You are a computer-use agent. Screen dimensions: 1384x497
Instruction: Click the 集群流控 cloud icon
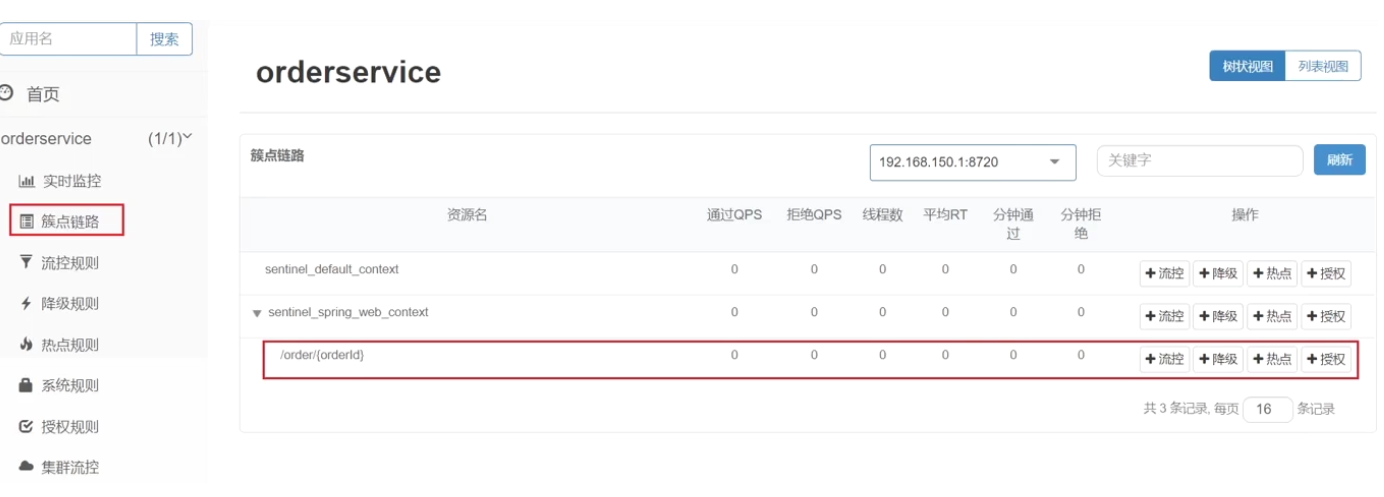coord(26,467)
